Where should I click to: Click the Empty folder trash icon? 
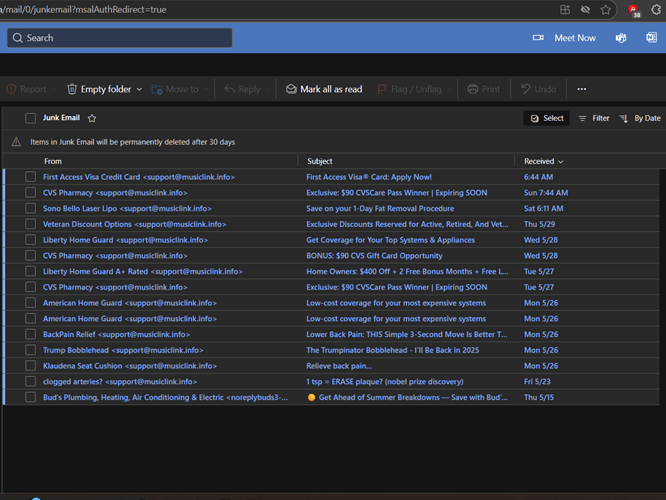coord(72,89)
